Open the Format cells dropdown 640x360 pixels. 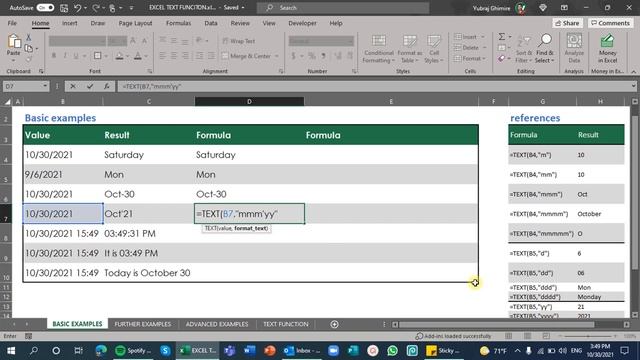pyautogui.click(x=484, y=59)
